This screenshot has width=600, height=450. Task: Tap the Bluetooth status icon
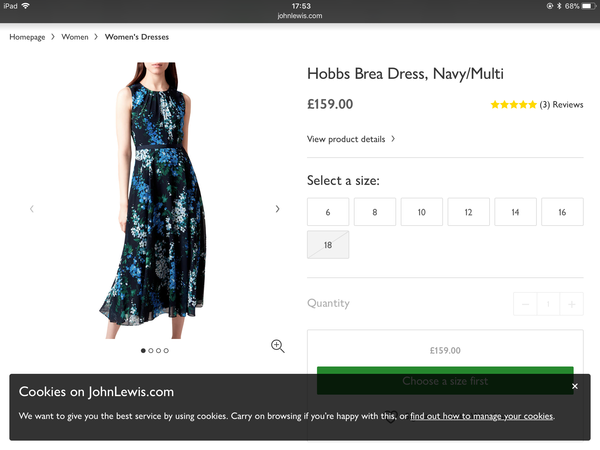[559, 6]
